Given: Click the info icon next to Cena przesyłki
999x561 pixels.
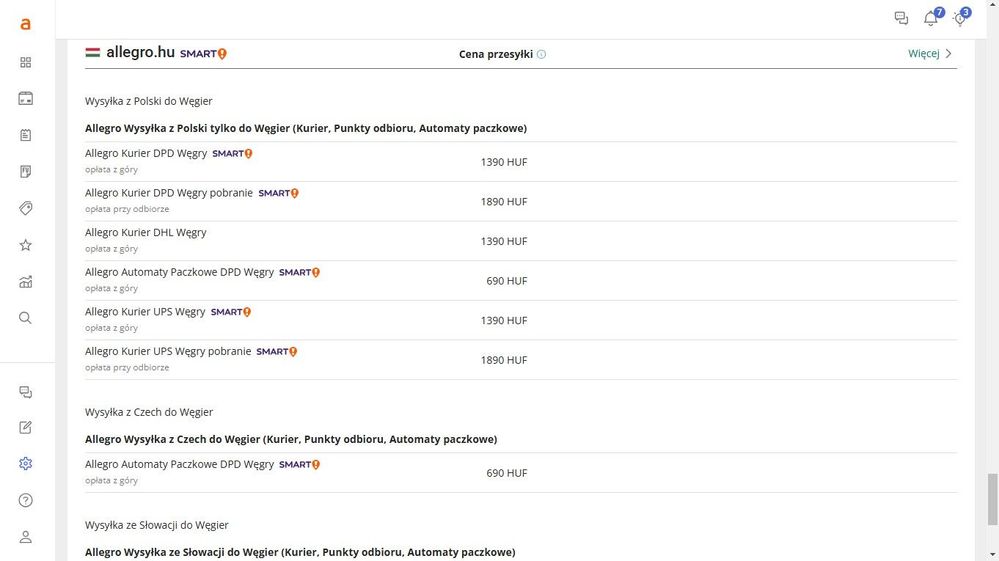Looking at the screenshot, I should tap(542, 54).
